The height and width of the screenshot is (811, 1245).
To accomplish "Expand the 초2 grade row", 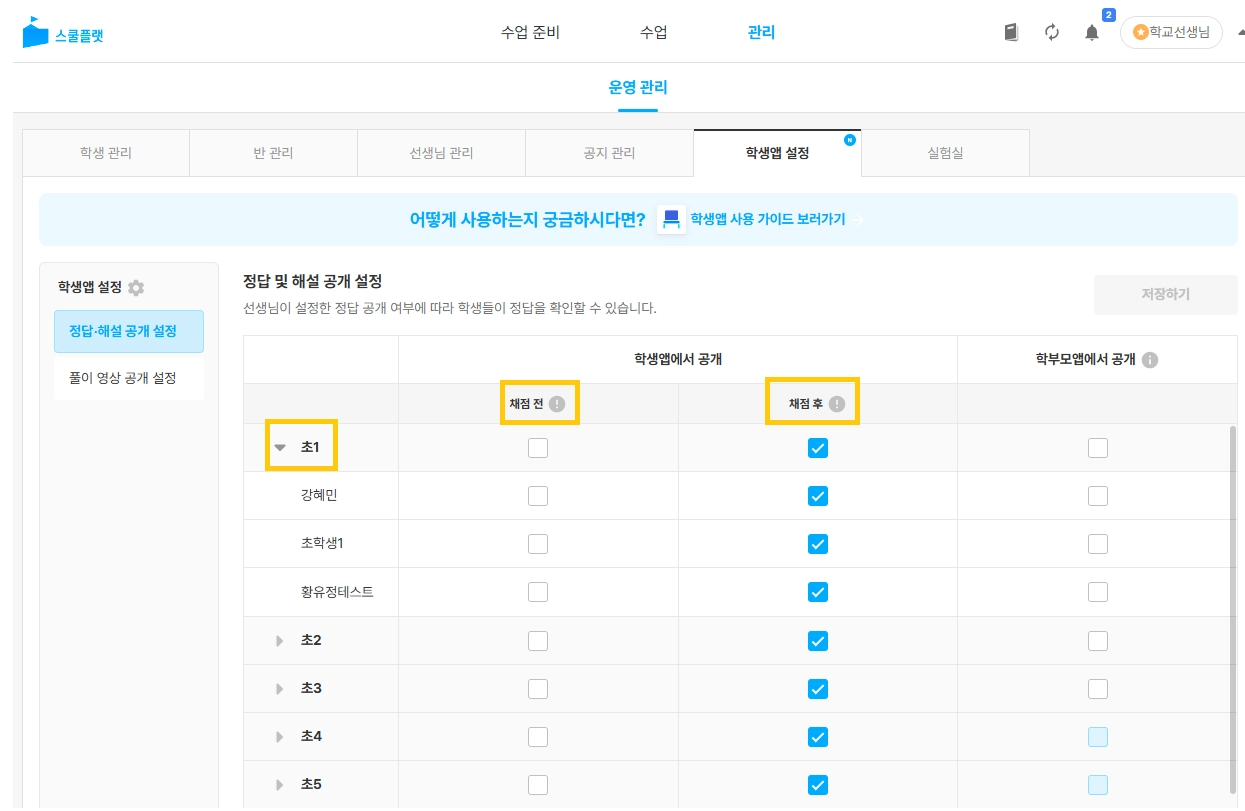I will (x=280, y=640).
